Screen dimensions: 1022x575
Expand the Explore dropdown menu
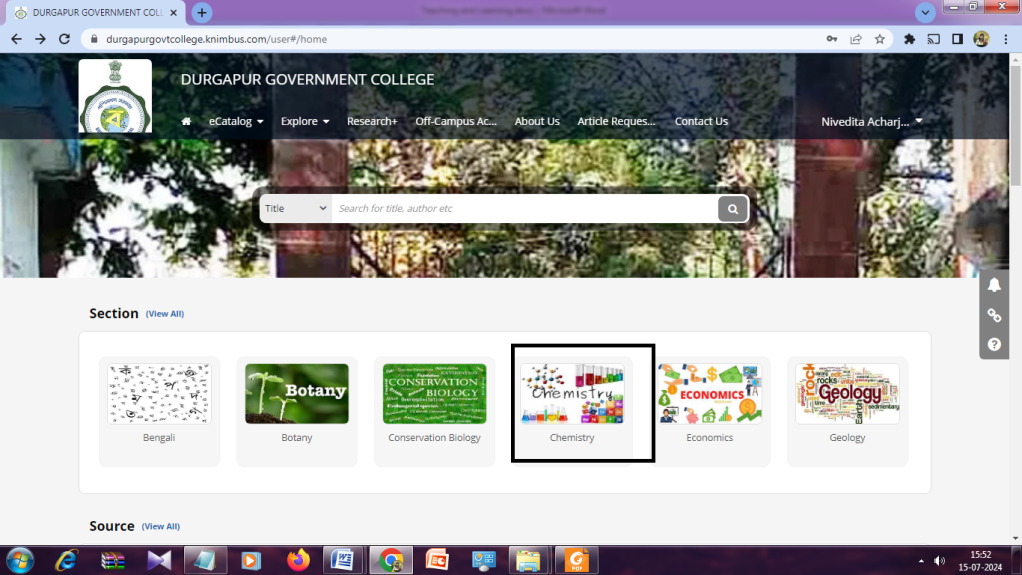pyautogui.click(x=305, y=122)
